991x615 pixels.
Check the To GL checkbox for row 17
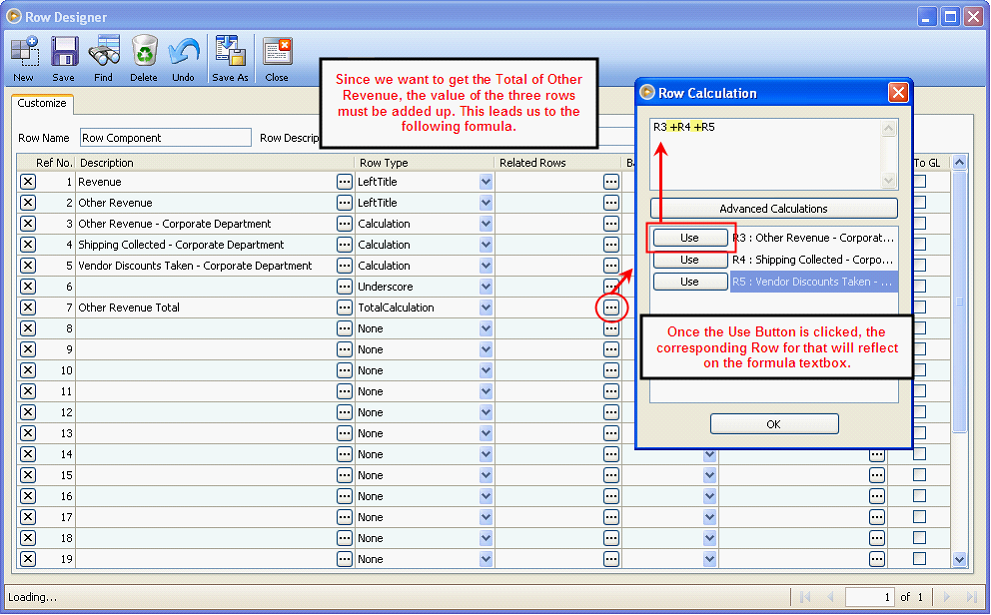coord(920,516)
